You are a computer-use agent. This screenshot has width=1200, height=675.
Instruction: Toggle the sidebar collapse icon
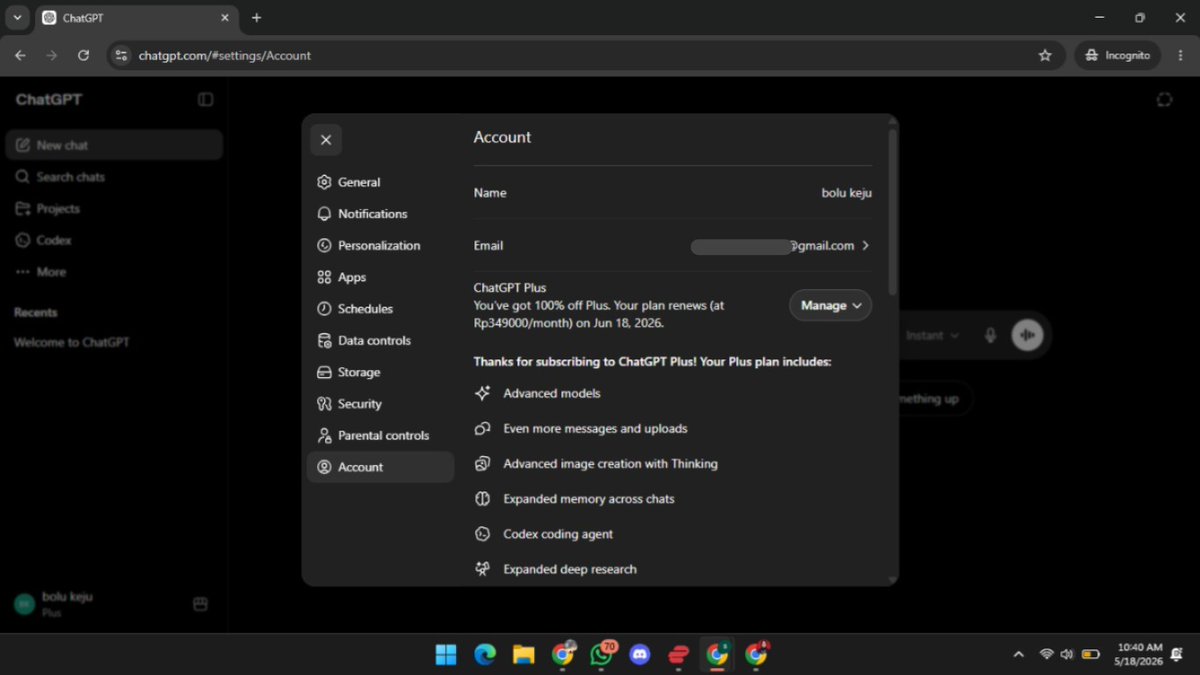(x=205, y=99)
